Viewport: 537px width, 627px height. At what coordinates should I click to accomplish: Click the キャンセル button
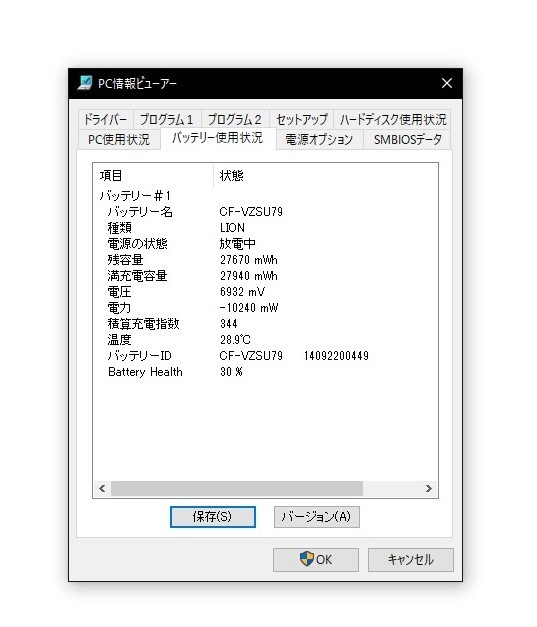[x=411, y=559]
